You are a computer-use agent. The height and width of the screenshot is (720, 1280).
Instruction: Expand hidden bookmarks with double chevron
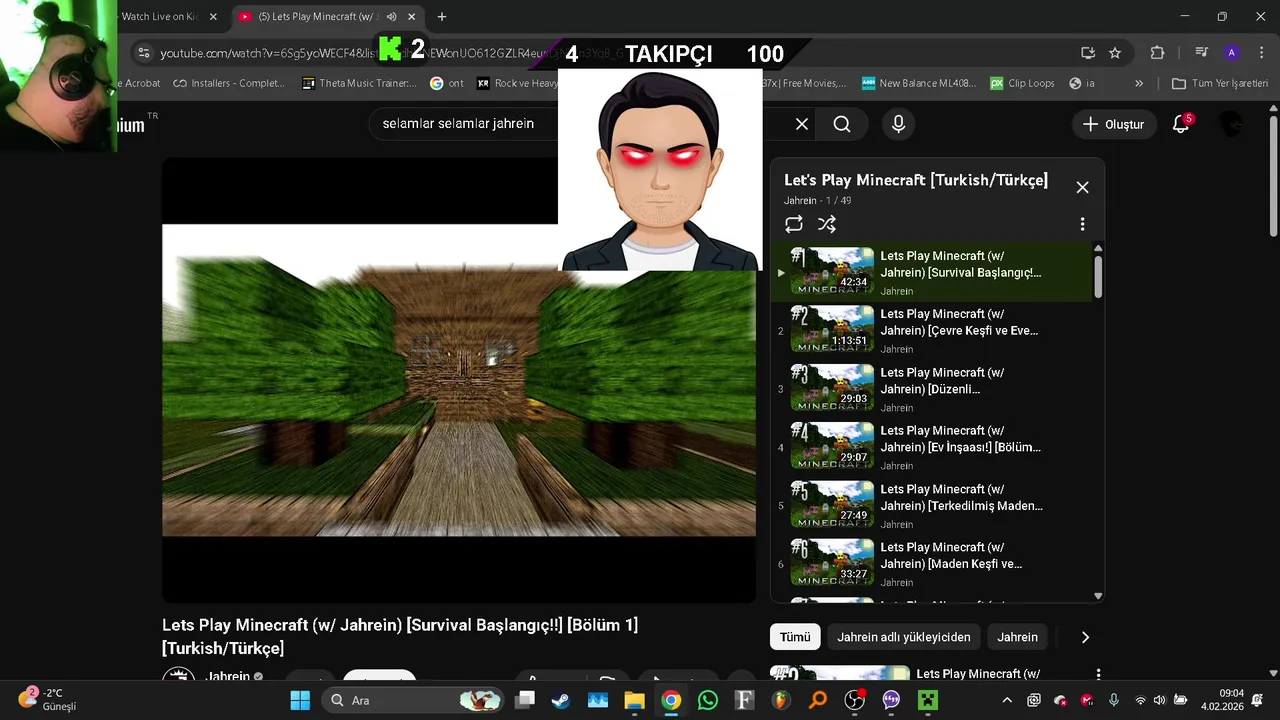(1139, 83)
